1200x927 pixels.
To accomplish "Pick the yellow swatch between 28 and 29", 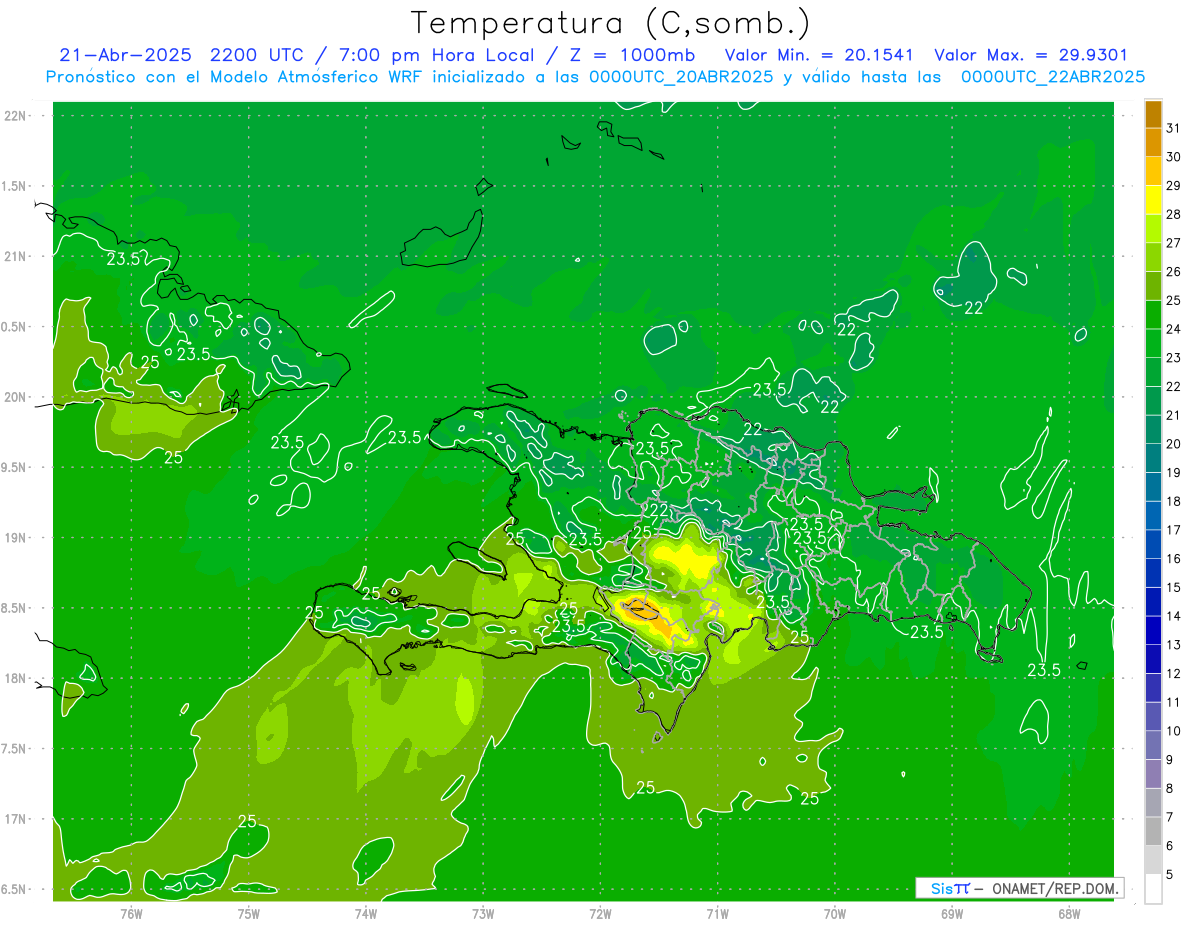I will pos(1153,200).
